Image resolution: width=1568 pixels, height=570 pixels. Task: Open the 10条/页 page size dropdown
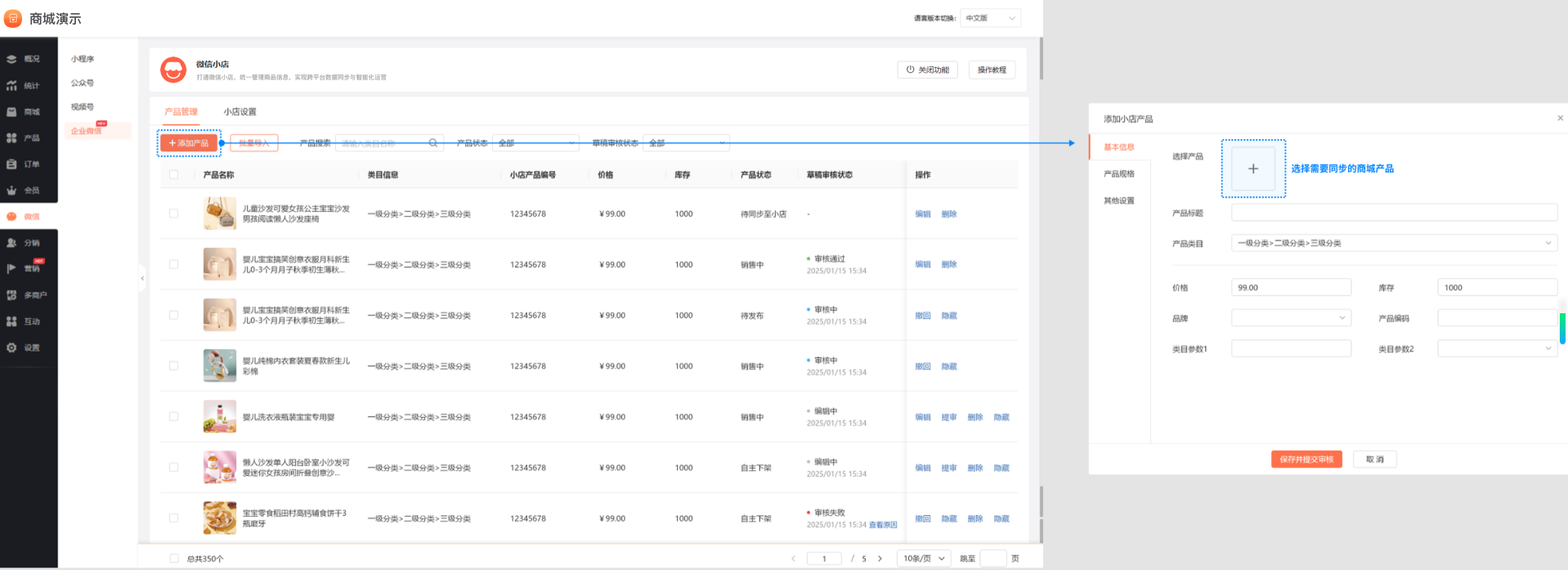pyautogui.click(x=924, y=559)
